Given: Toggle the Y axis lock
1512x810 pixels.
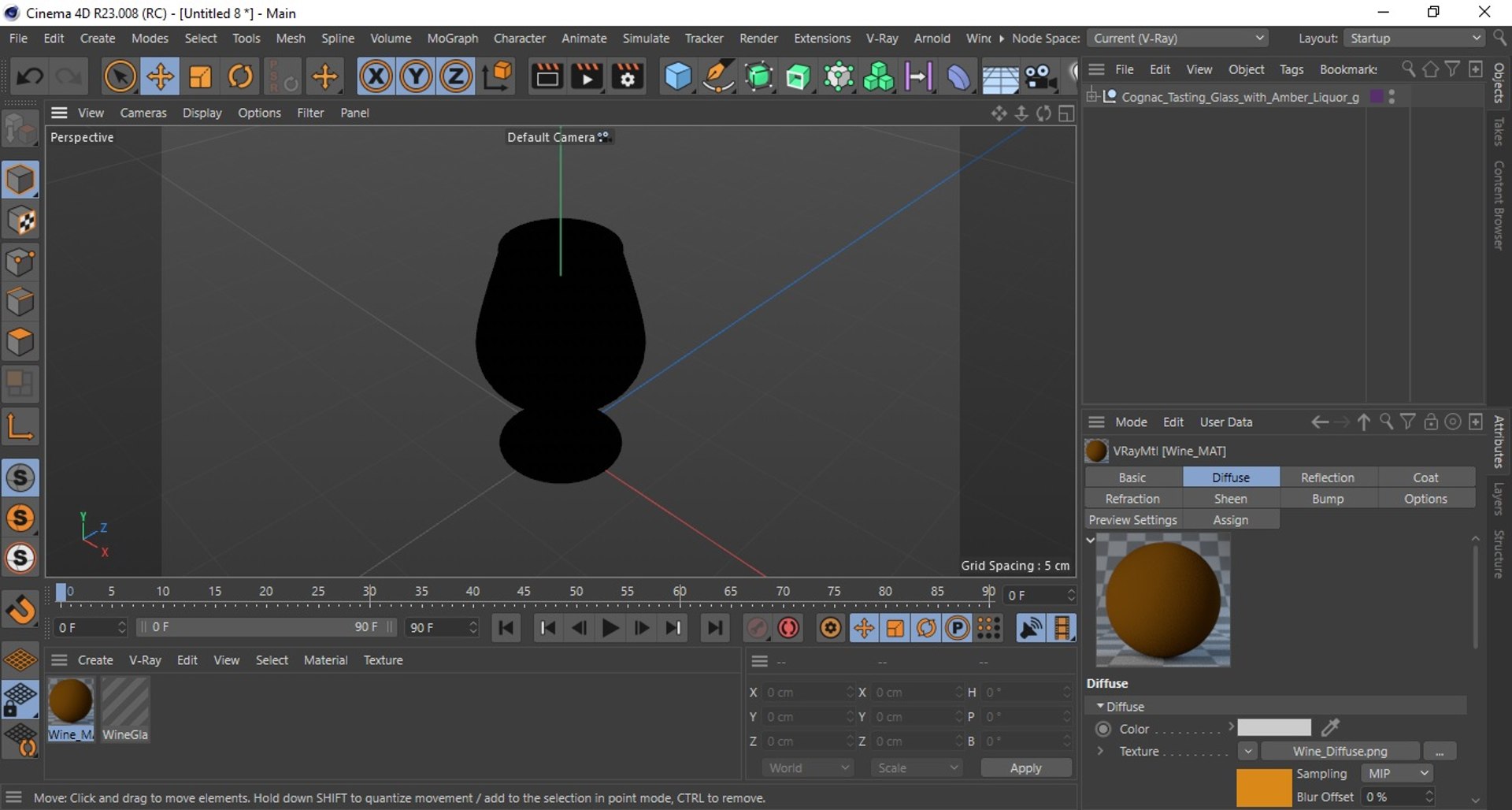Looking at the screenshot, I should (x=416, y=77).
